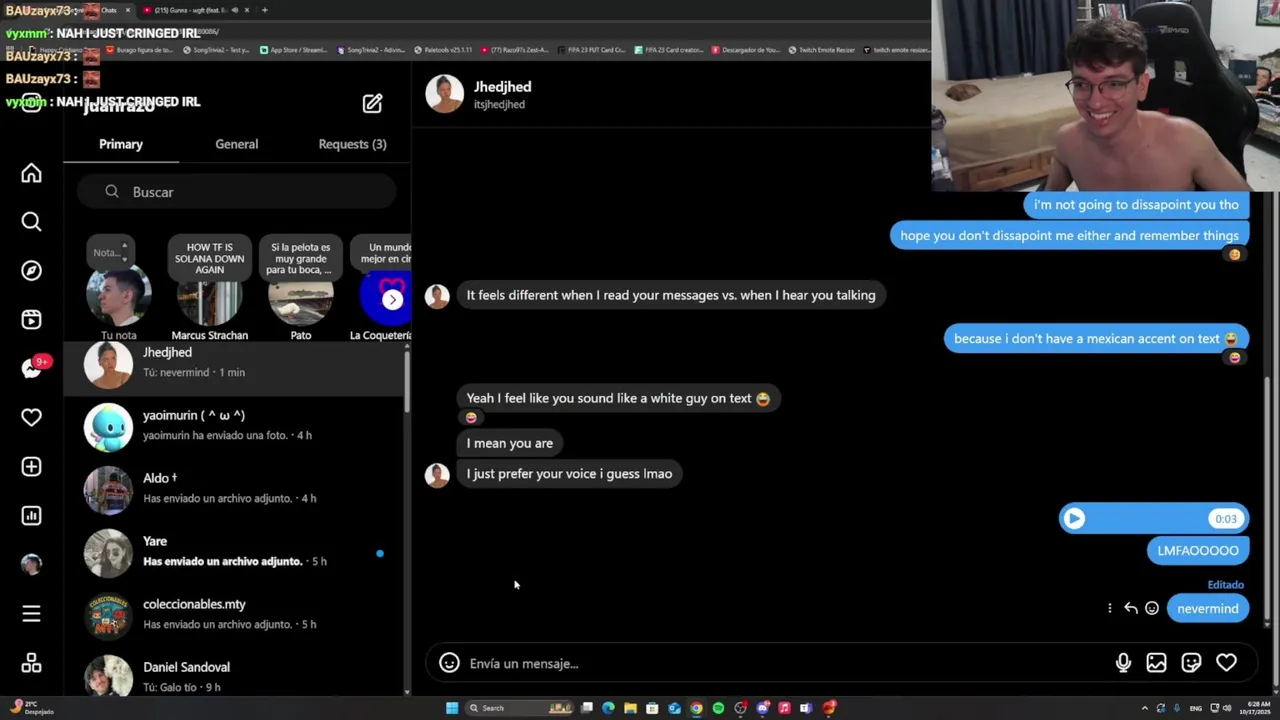Screen dimensions: 1280x720
Task: Open your profile avatar in the sidebar
Action: (x=31, y=564)
